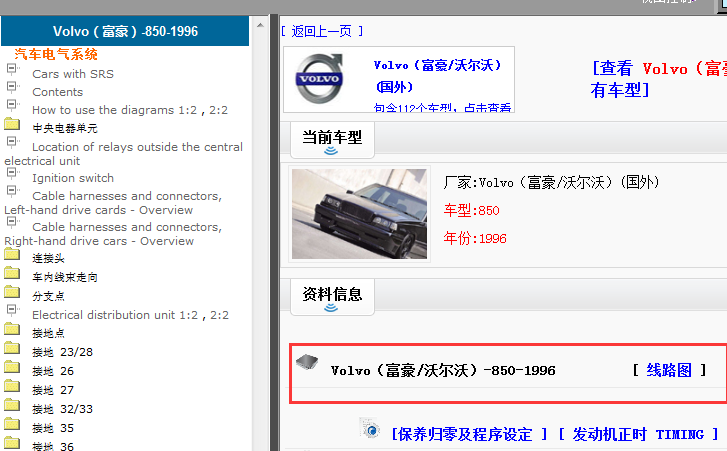
Task: Open Cable harnesses Right-hand drive Overview
Action: pos(113,234)
